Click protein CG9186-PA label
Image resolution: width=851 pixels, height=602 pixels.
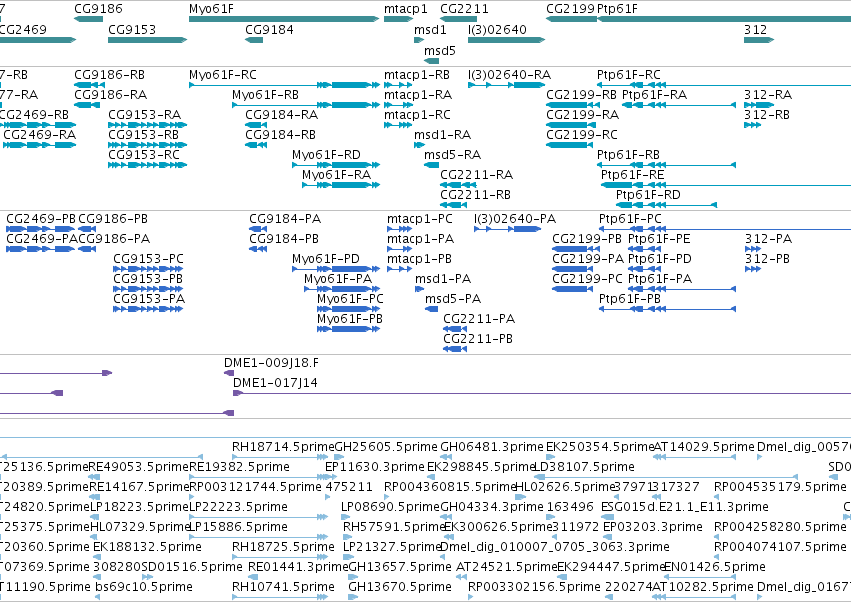(x=114, y=238)
